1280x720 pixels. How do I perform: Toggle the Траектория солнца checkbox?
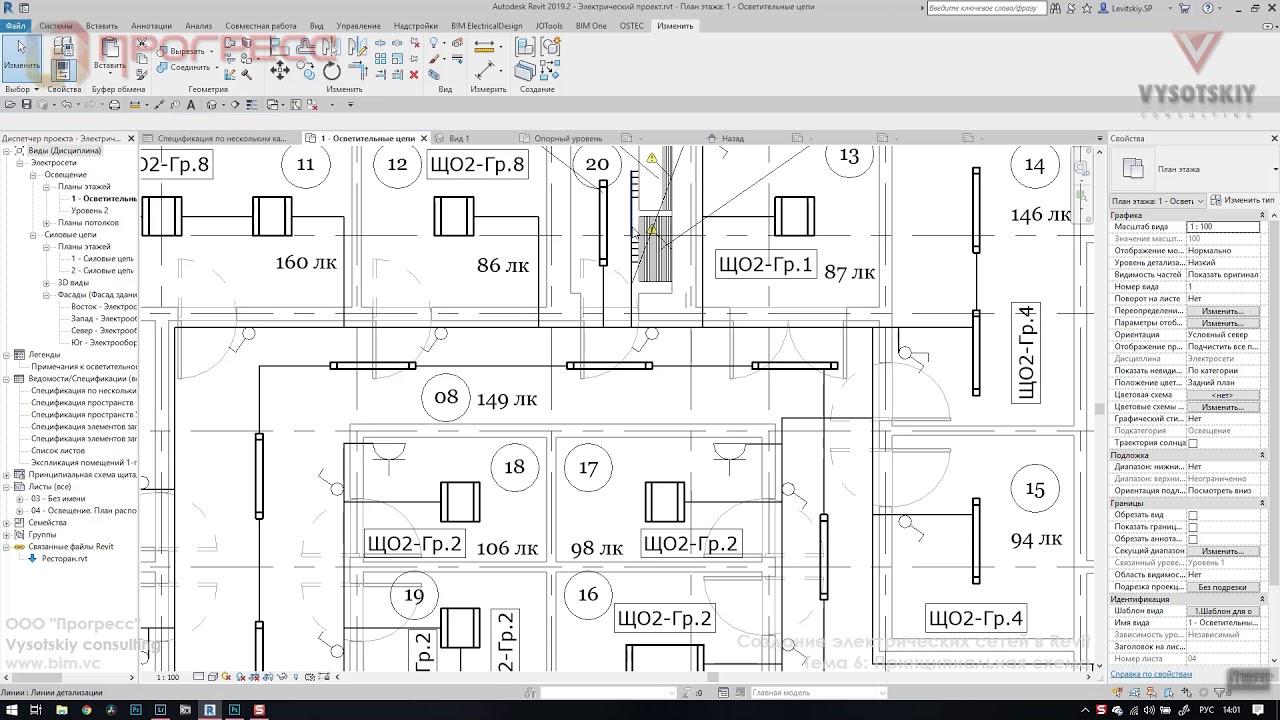tap(1192, 443)
